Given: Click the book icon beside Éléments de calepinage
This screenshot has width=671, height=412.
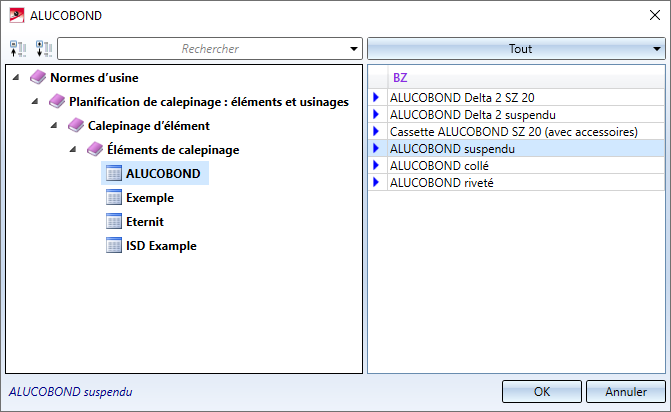Looking at the screenshot, I should [x=95, y=149].
